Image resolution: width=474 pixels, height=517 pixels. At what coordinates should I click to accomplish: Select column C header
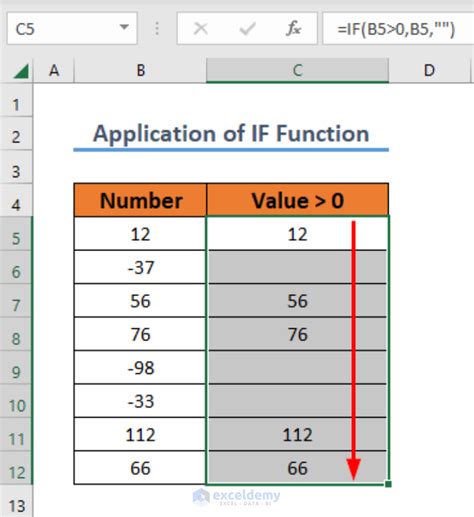pos(297,71)
